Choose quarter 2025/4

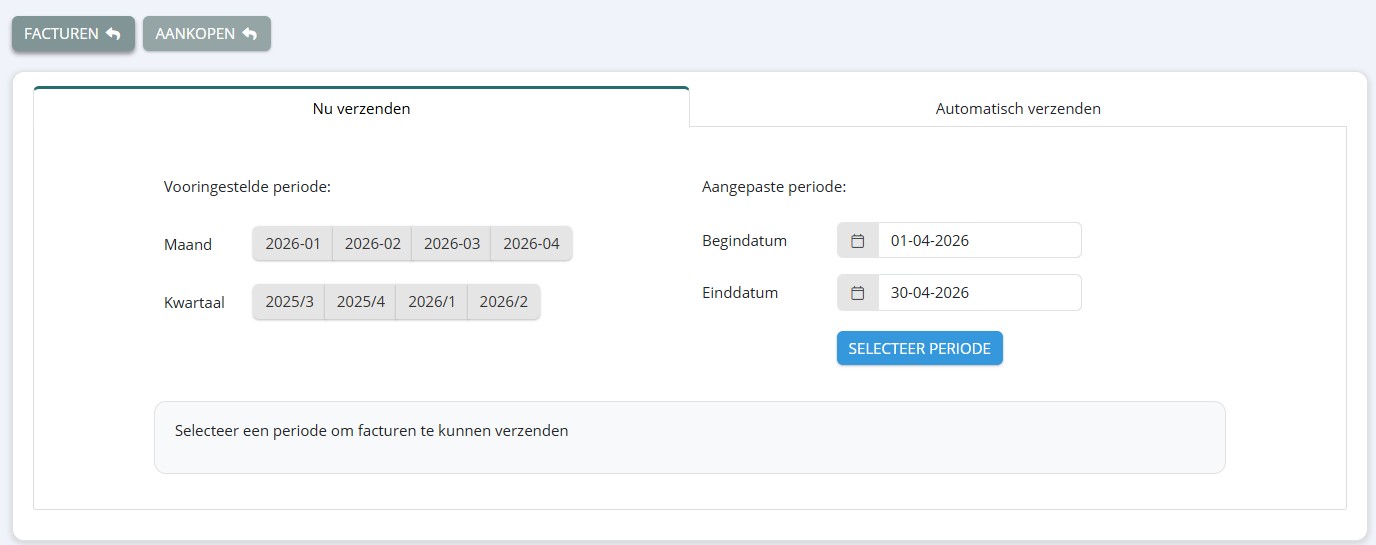coord(360,302)
